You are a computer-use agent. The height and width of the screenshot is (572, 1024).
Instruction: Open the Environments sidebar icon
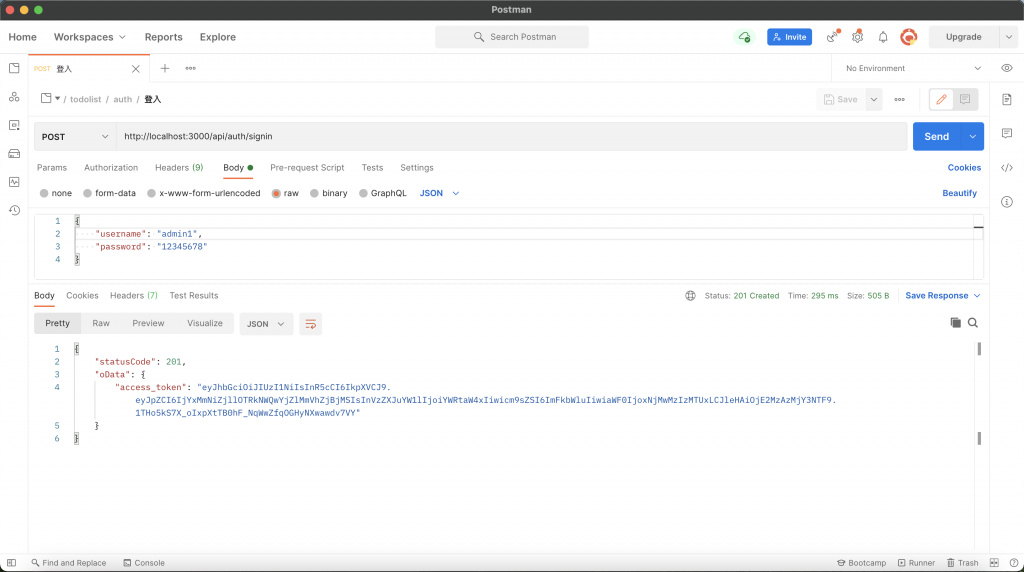[x=14, y=125]
